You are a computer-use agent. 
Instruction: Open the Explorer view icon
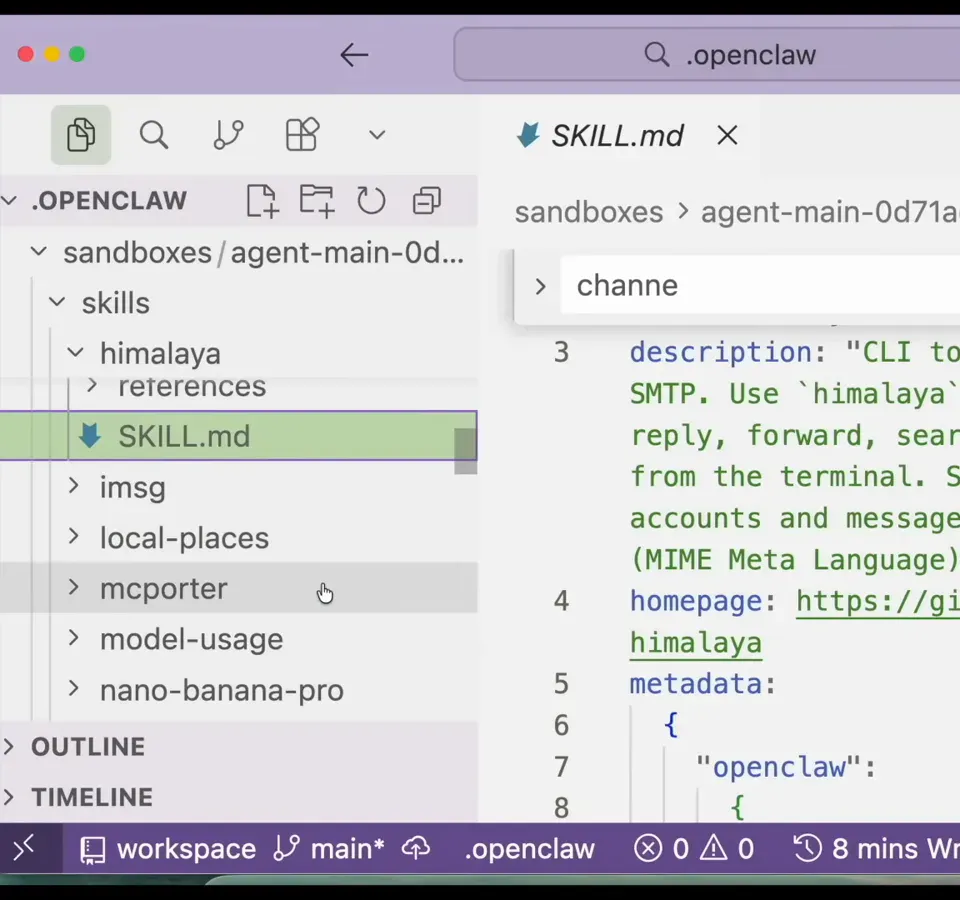point(81,135)
